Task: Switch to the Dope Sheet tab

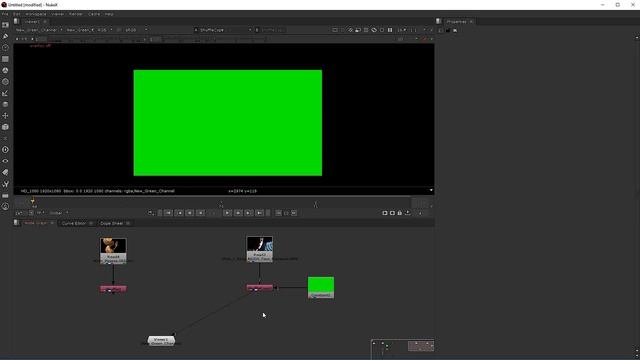Action: [111, 223]
